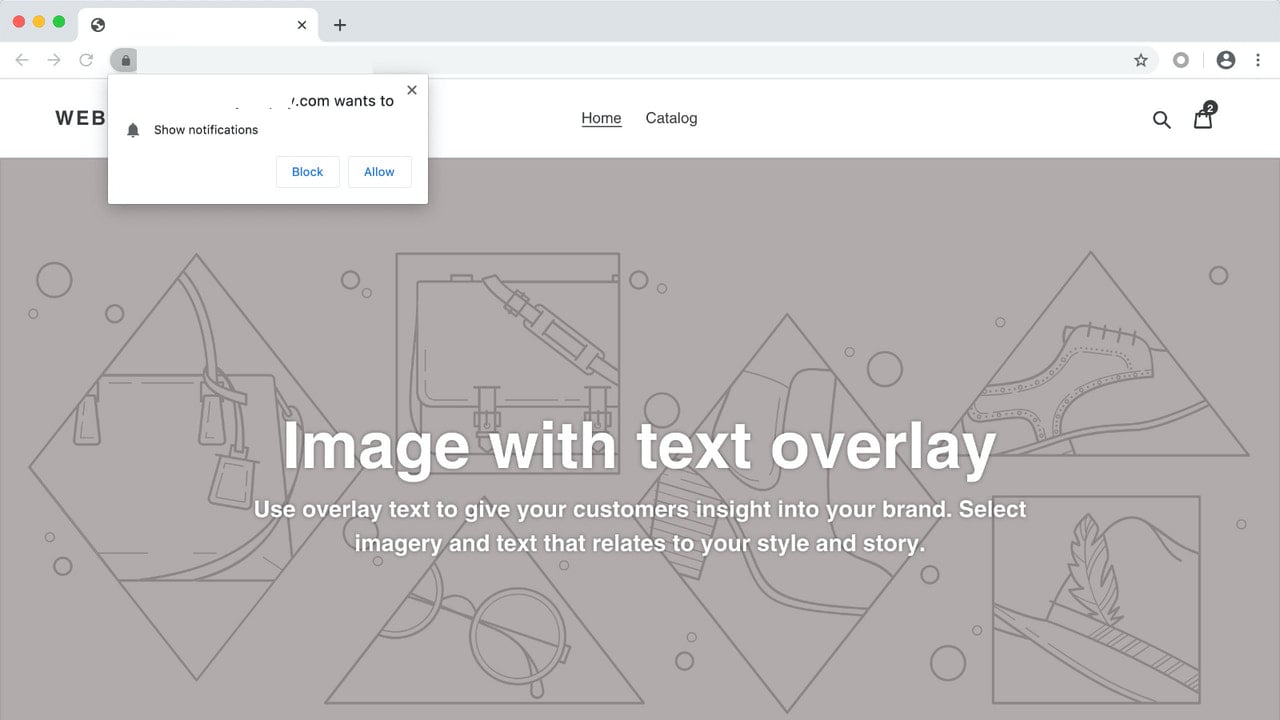Click the bell icon beside Show notifications
Screen dimensions: 1280x720
[x=133, y=130]
